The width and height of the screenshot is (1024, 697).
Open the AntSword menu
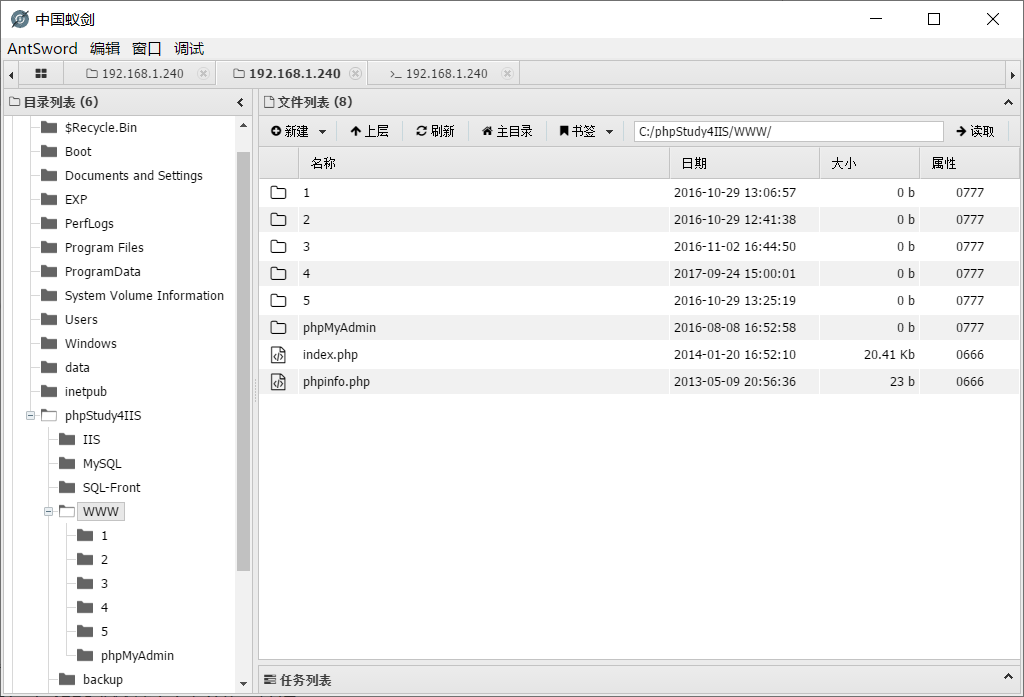coord(42,49)
